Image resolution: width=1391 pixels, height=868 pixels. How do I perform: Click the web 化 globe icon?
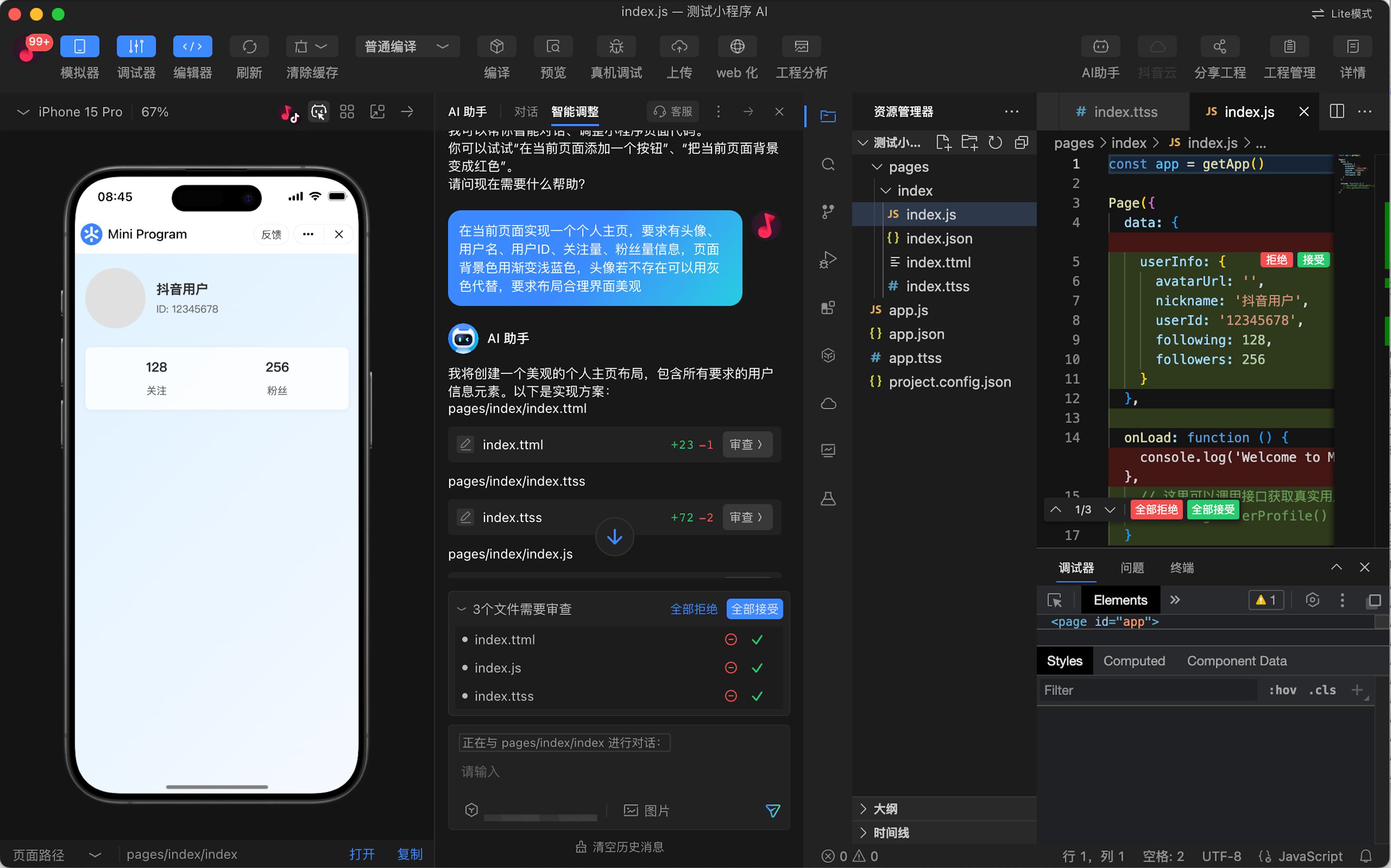(x=737, y=47)
